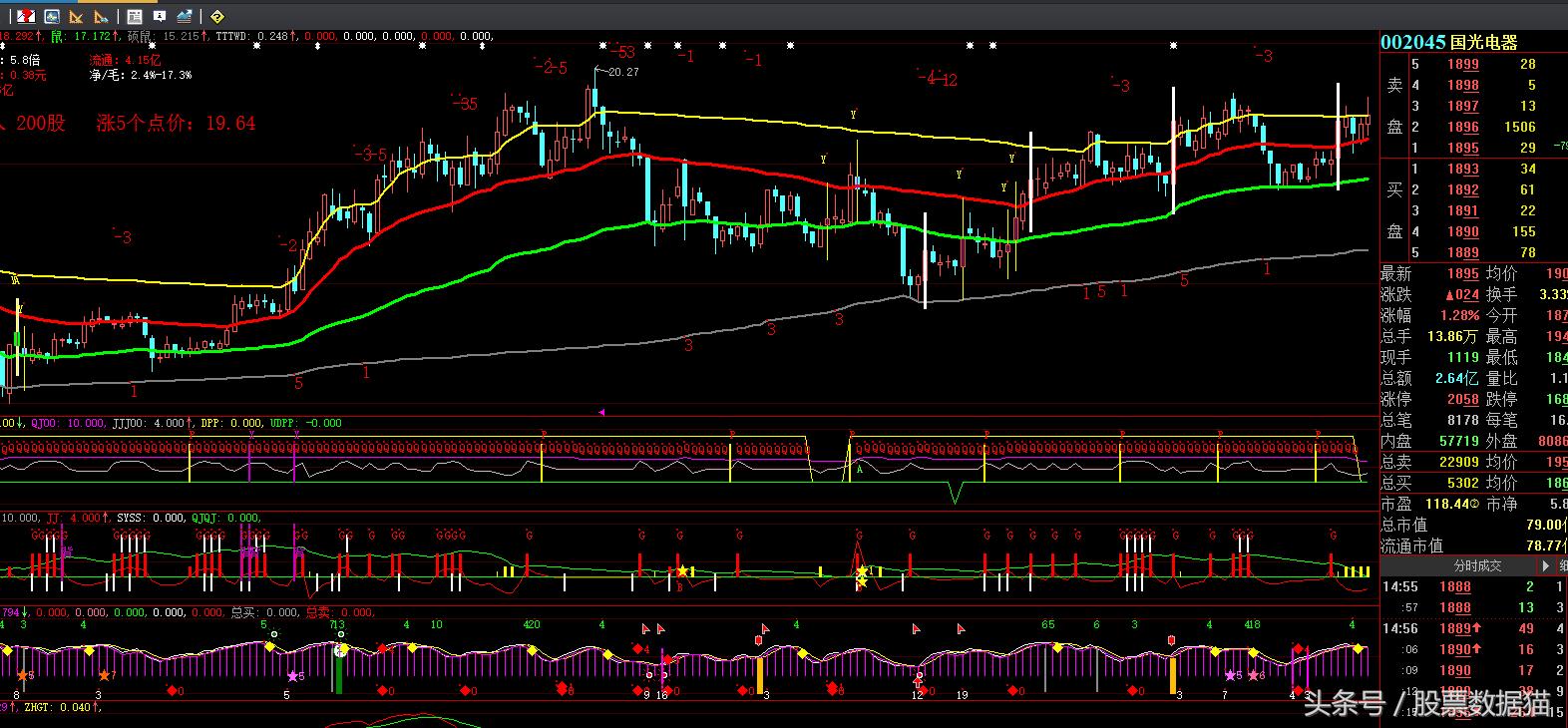Click the 总额 value 2.64亿
Viewport: 1568px width, 728px height.
click(x=1457, y=378)
